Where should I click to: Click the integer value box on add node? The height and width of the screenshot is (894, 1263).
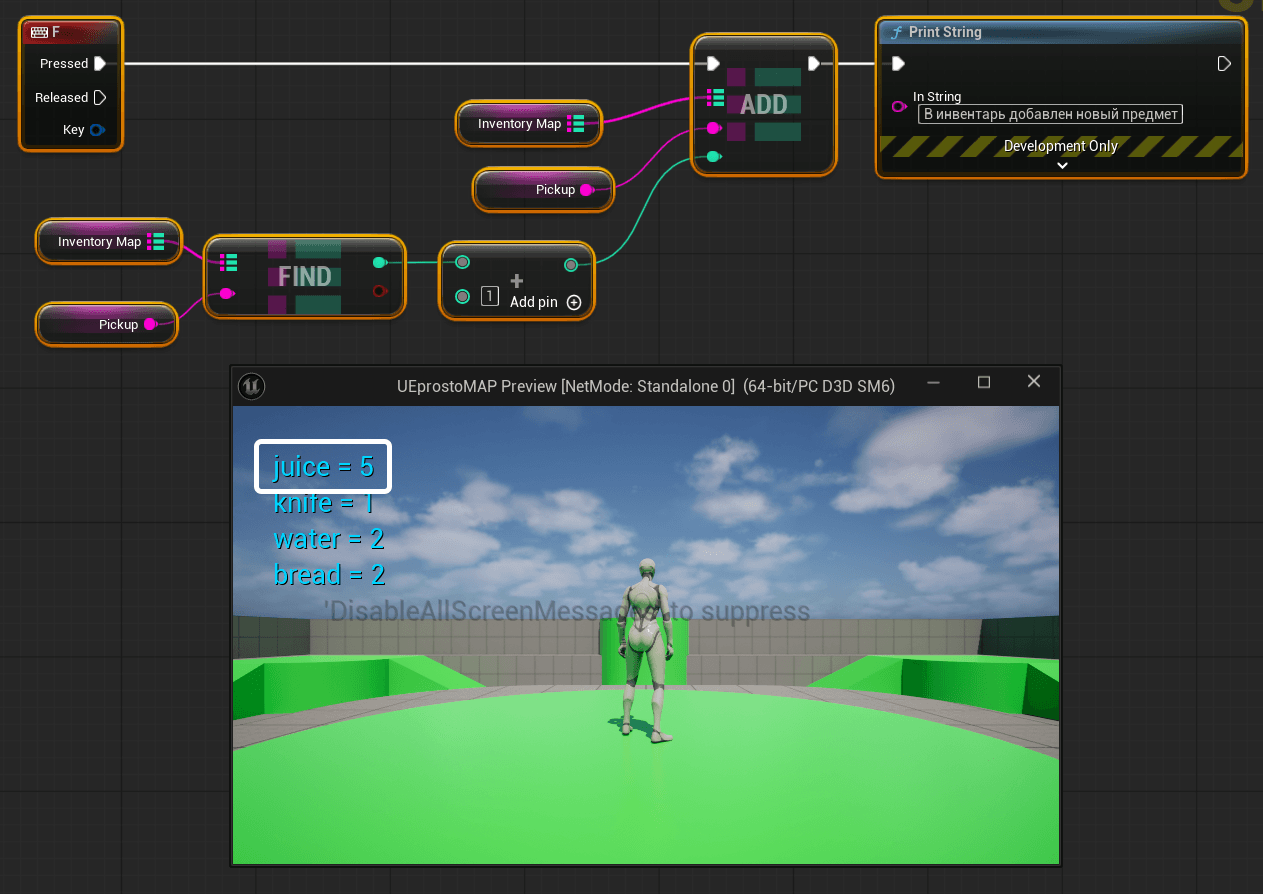pos(490,296)
